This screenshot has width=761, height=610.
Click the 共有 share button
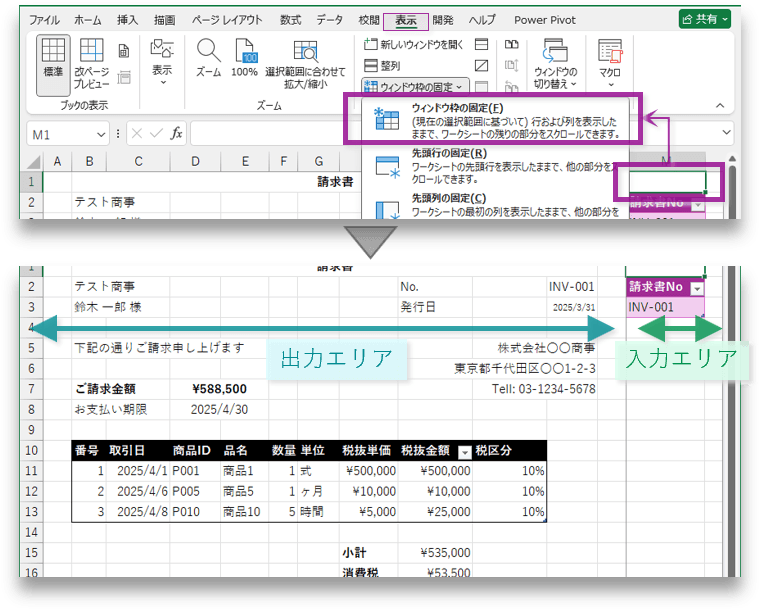click(x=705, y=19)
